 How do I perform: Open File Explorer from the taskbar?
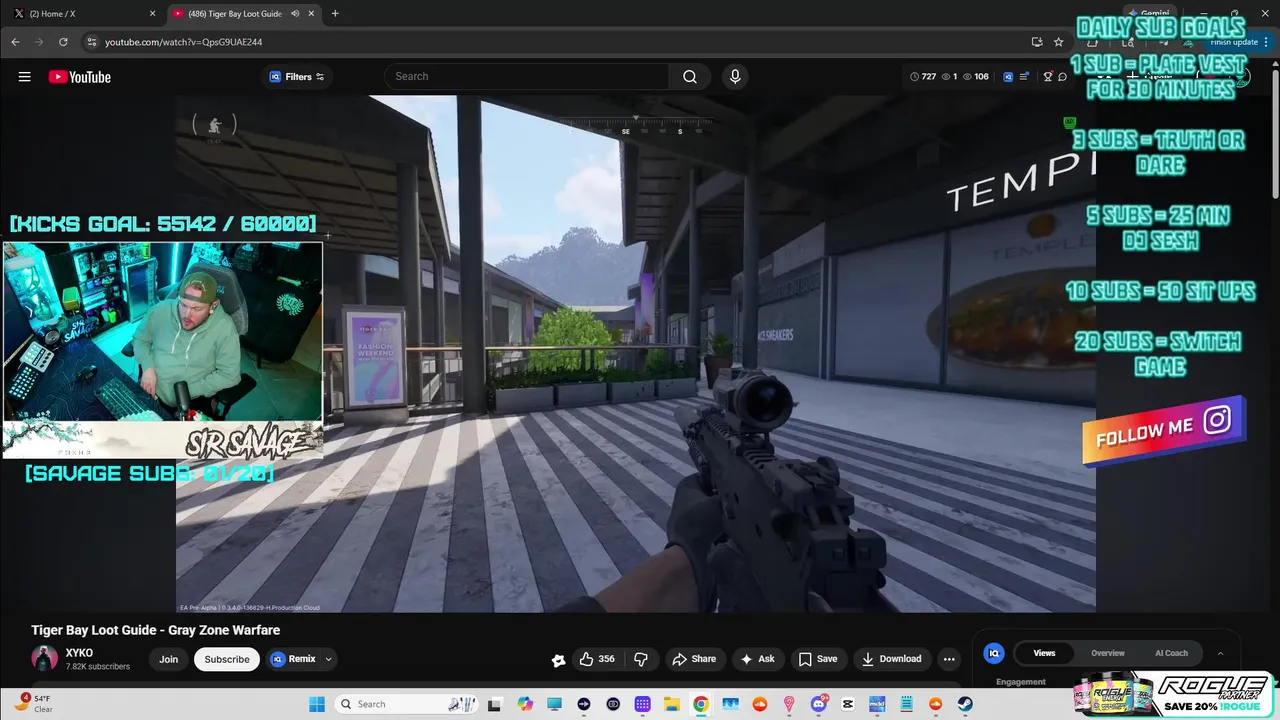pos(672,704)
